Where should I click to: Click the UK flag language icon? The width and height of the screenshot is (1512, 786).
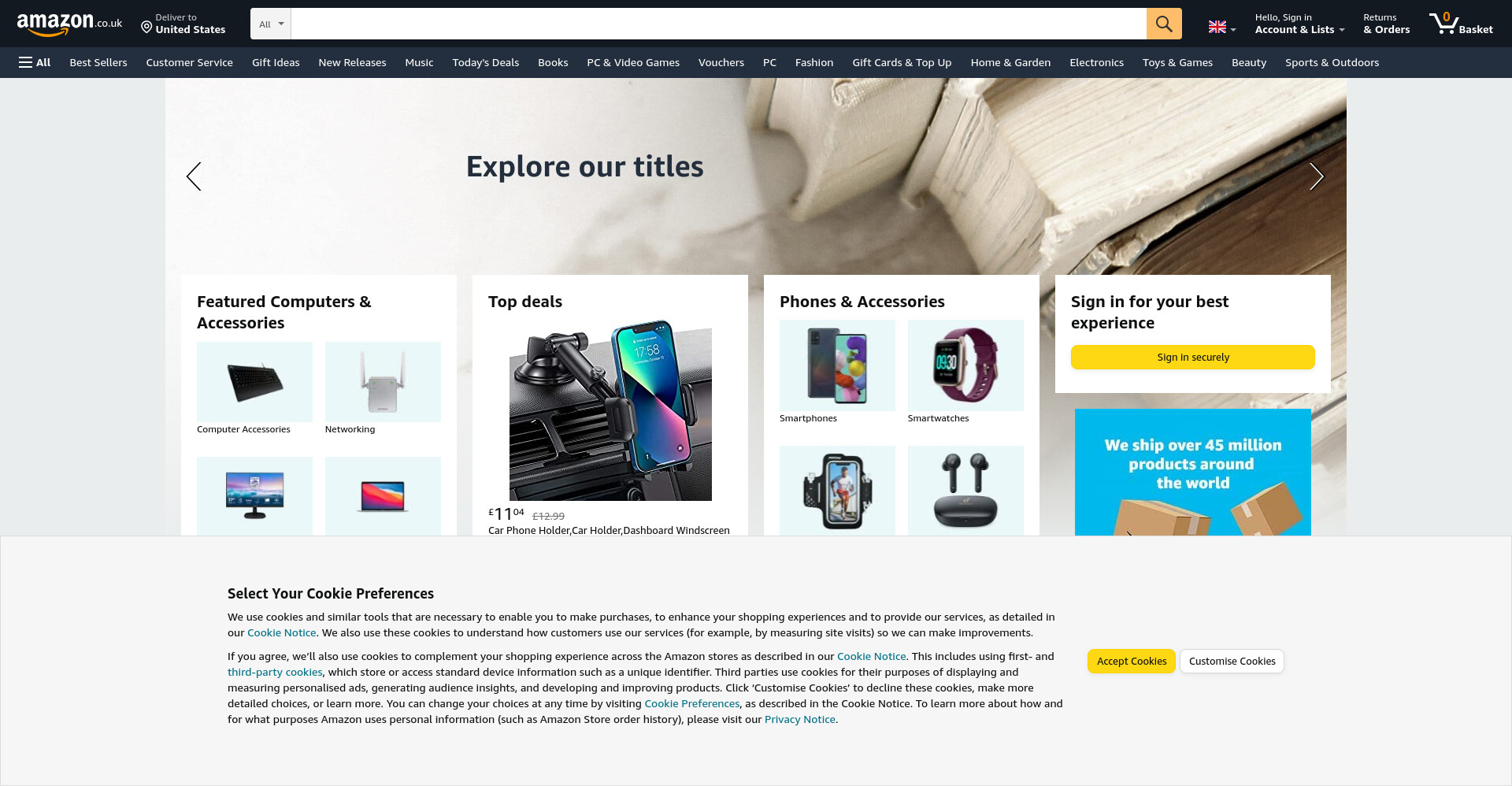[1217, 28]
